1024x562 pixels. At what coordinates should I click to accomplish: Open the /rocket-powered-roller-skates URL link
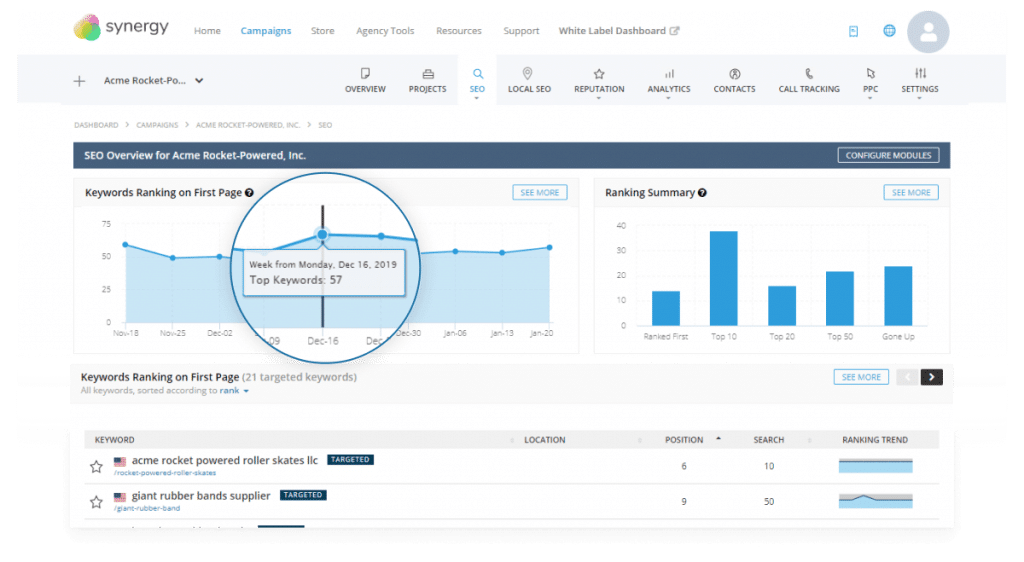click(x=165, y=473)
